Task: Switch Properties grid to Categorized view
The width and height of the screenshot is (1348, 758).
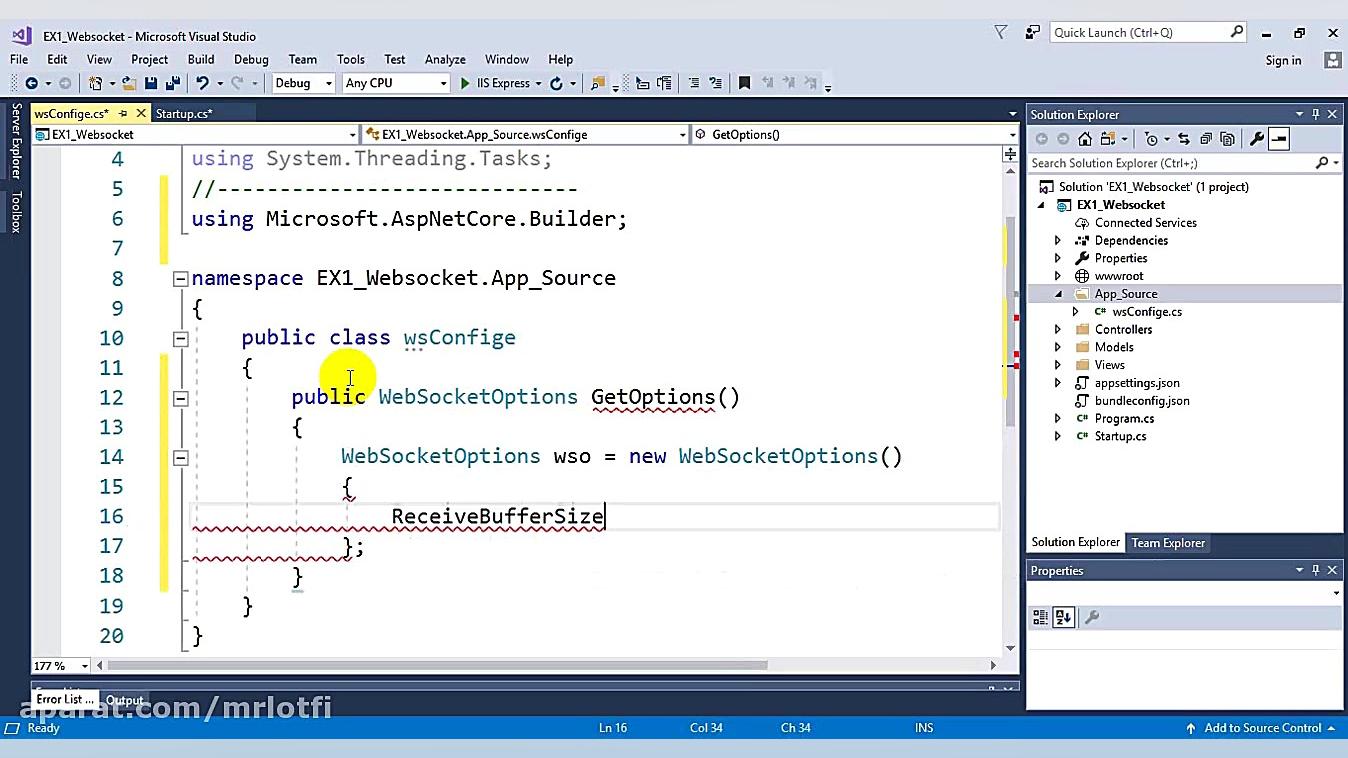Action: (1040, 618)
